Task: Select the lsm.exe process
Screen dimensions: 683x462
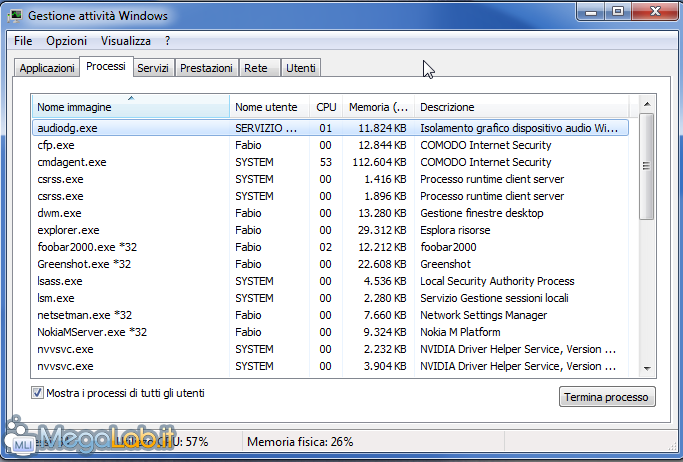Action: point(330,298)
